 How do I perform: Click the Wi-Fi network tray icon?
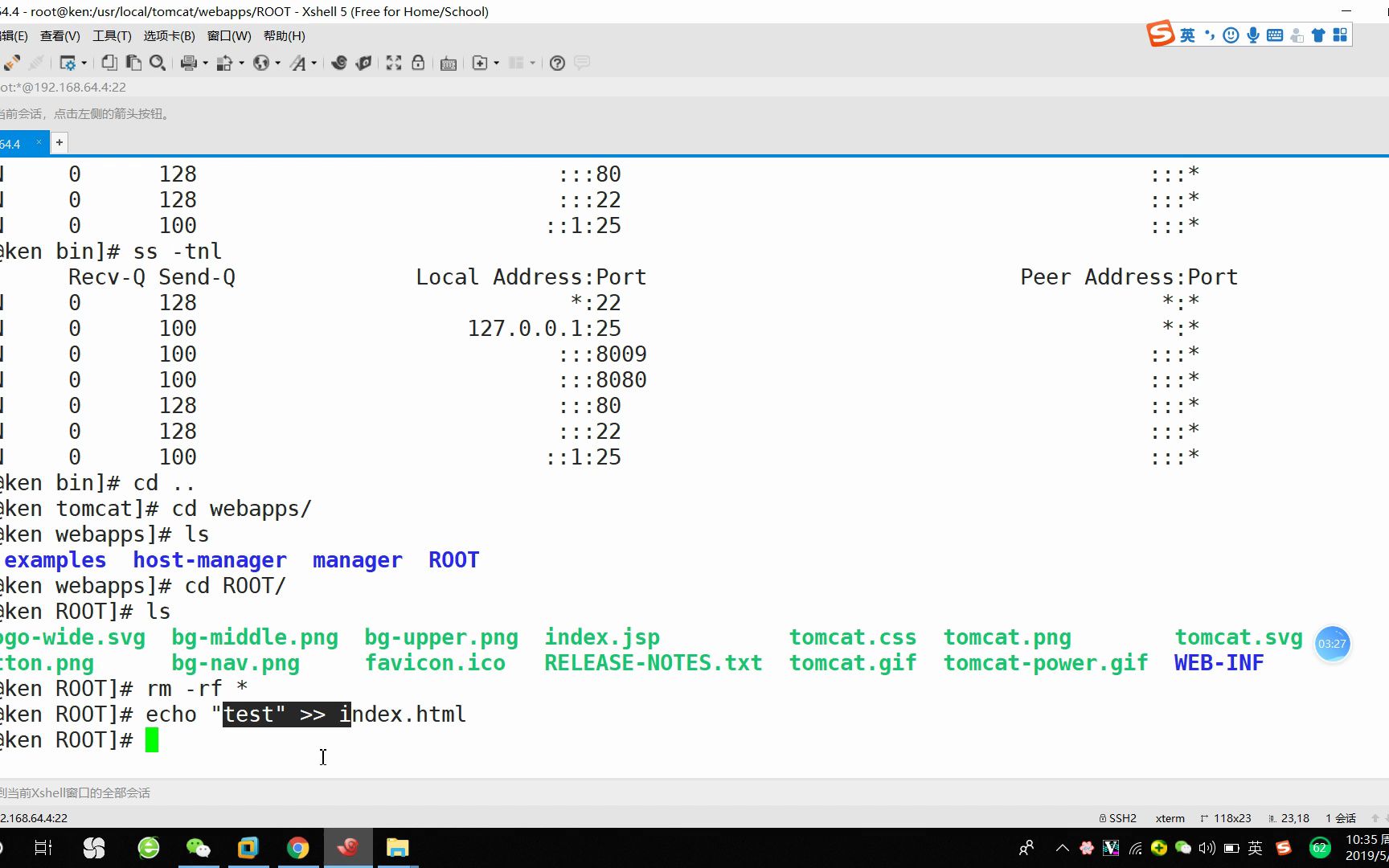point(1135,848)
